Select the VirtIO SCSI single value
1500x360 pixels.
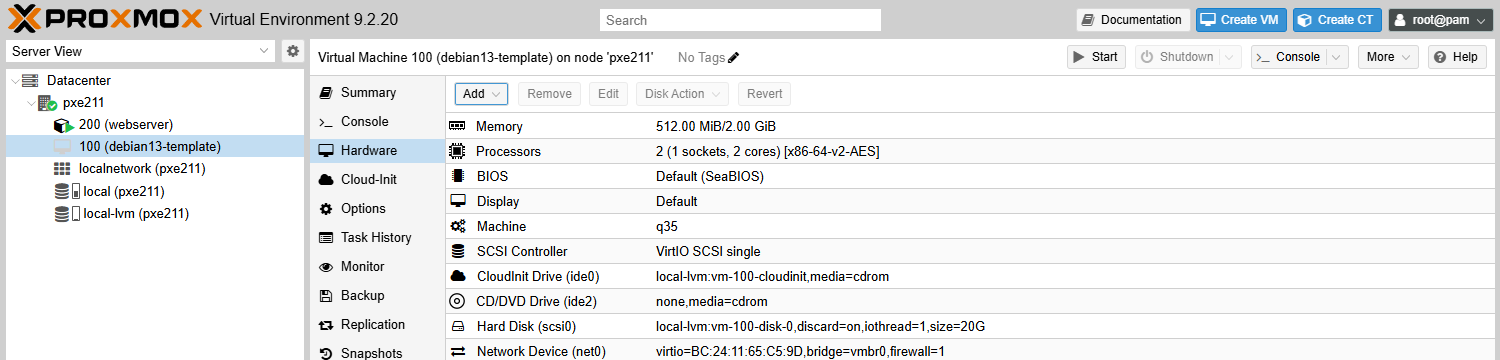708,251
